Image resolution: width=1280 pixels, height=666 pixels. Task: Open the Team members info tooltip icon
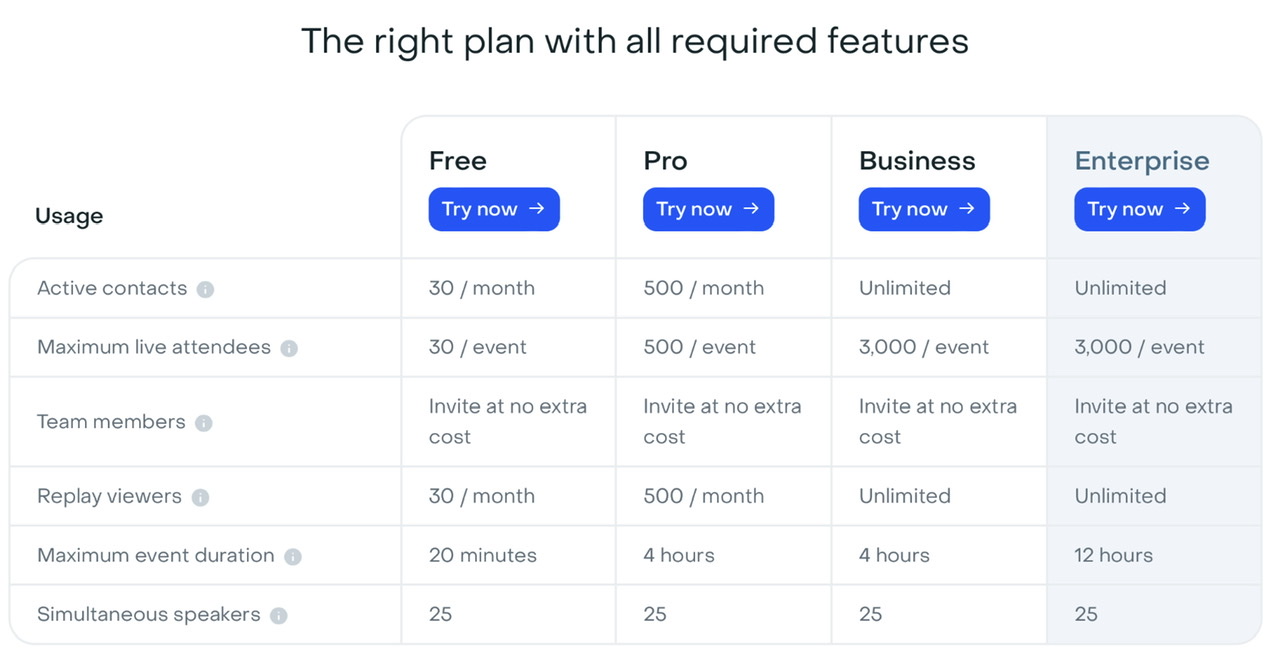(x=204, y=423)
